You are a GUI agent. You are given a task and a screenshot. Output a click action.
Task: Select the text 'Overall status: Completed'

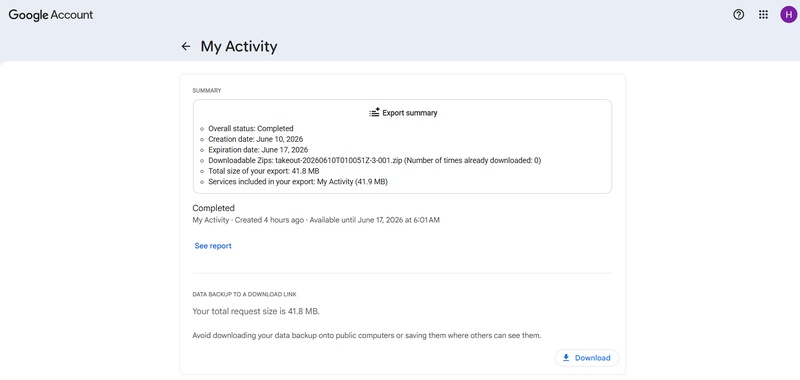(x=251, y=129)
